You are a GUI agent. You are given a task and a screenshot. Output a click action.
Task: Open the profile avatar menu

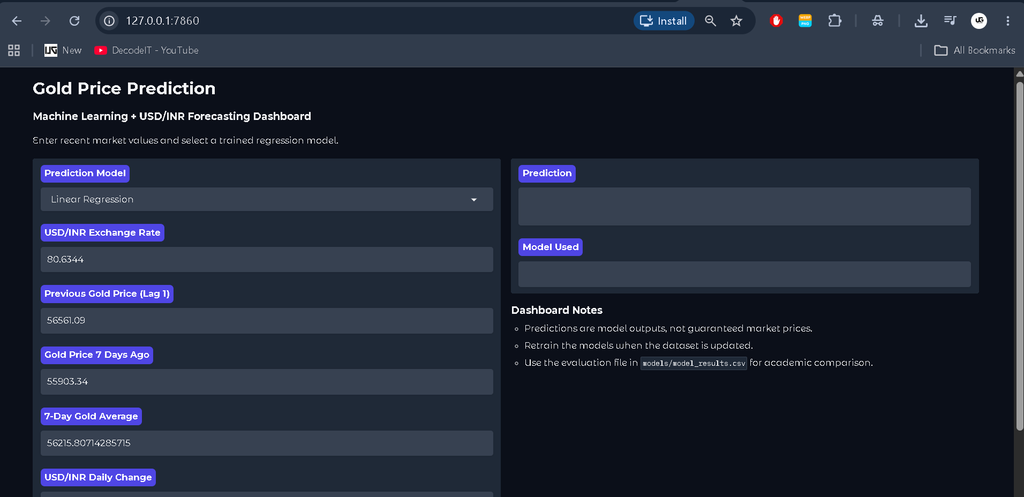tap(978, 21)
